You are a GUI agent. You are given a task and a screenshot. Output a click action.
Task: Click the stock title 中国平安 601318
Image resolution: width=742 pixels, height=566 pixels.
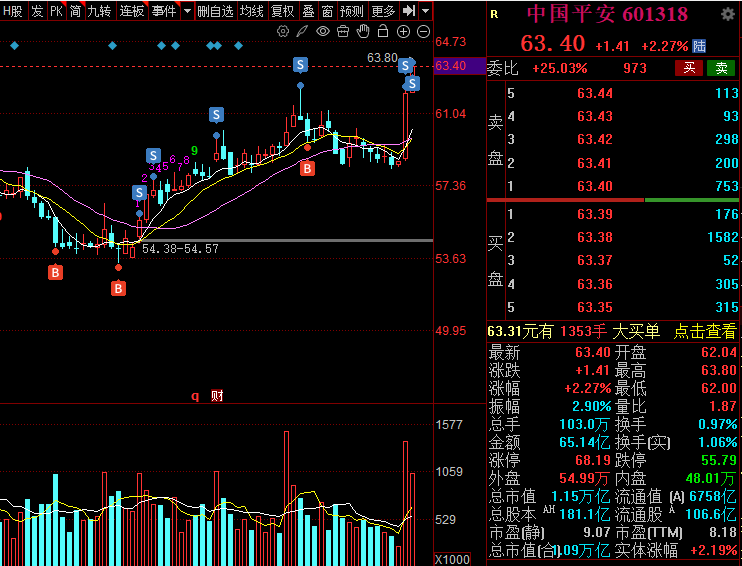click(607, 14)
